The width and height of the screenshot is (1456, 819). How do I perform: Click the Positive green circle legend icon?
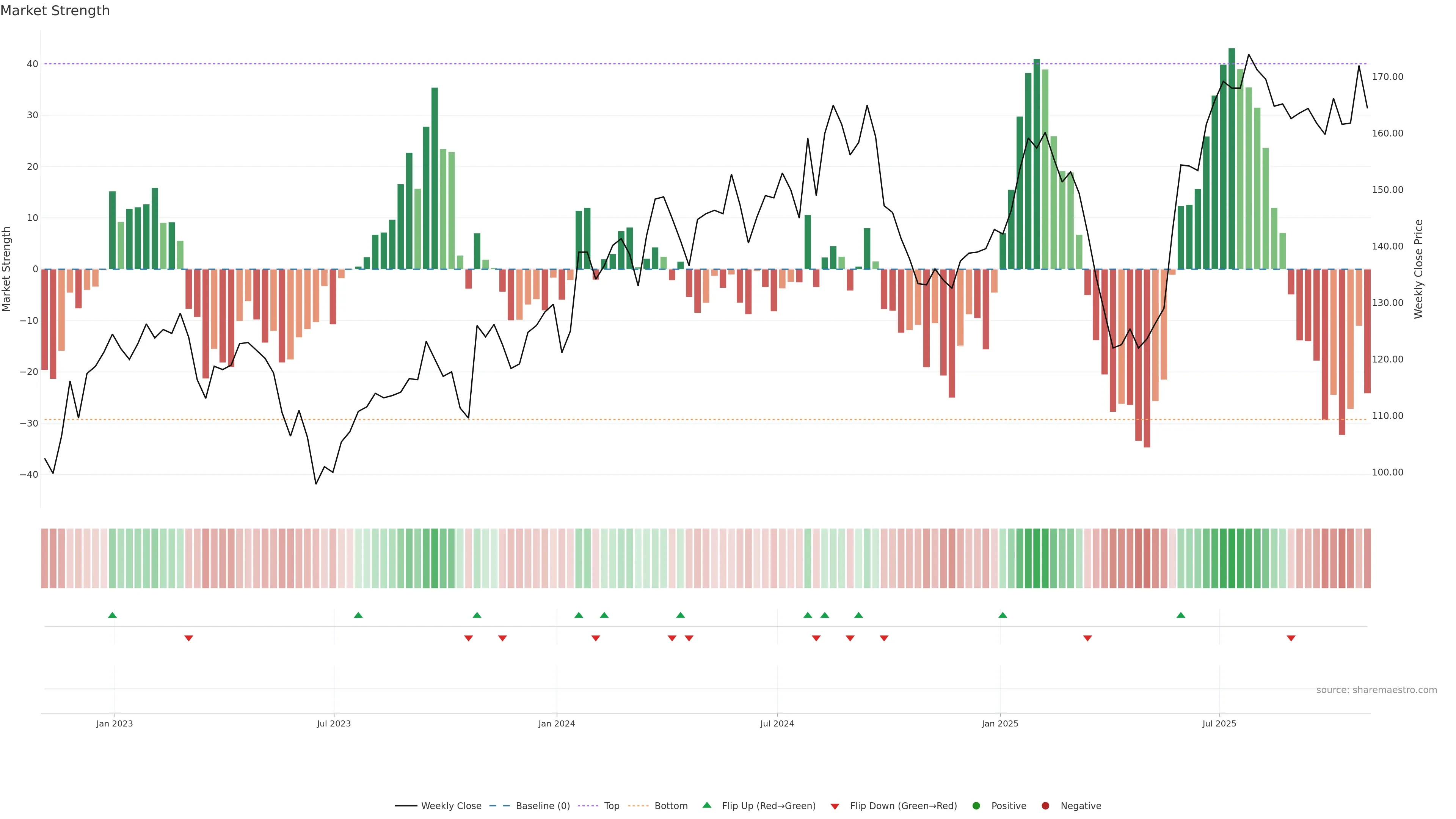[x=976, y=805]
